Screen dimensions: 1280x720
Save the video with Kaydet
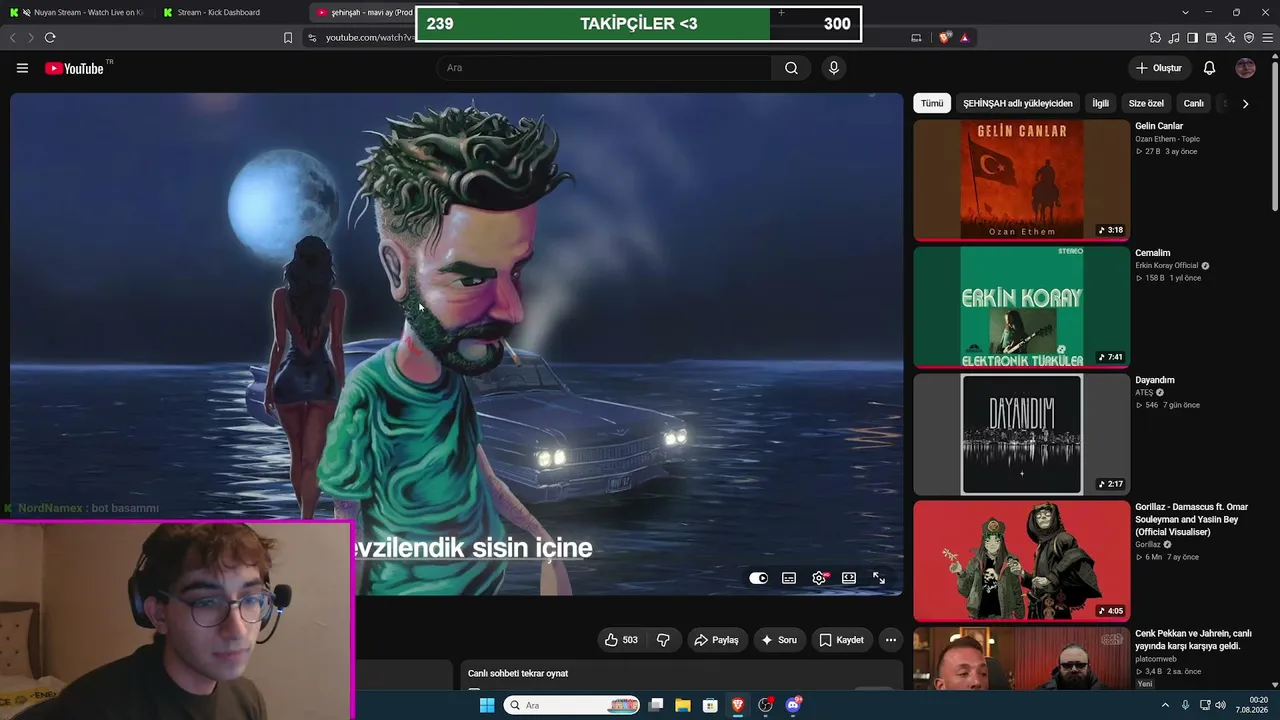(842, 640)
